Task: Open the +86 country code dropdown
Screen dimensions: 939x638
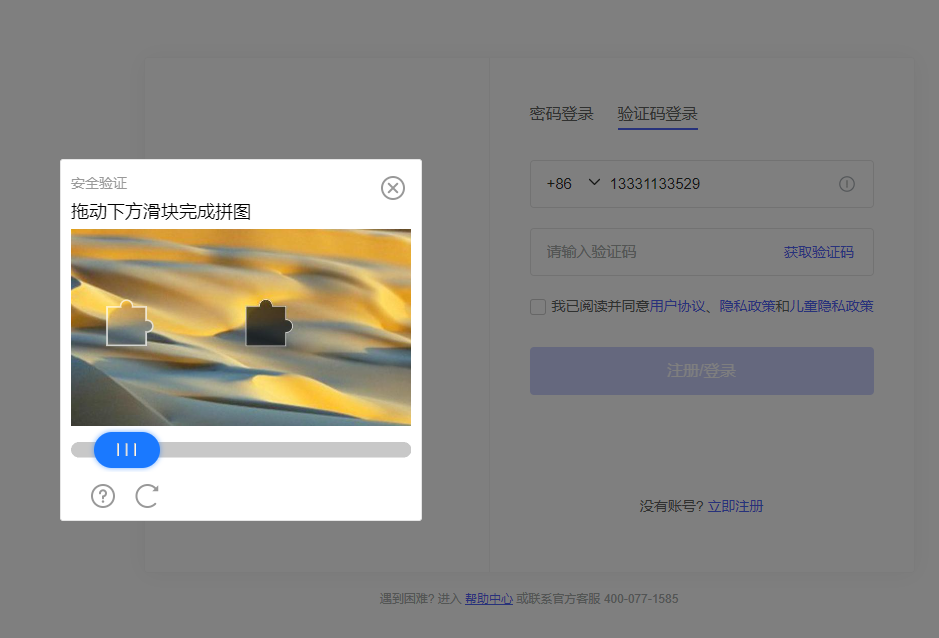Action: [573, 184]
